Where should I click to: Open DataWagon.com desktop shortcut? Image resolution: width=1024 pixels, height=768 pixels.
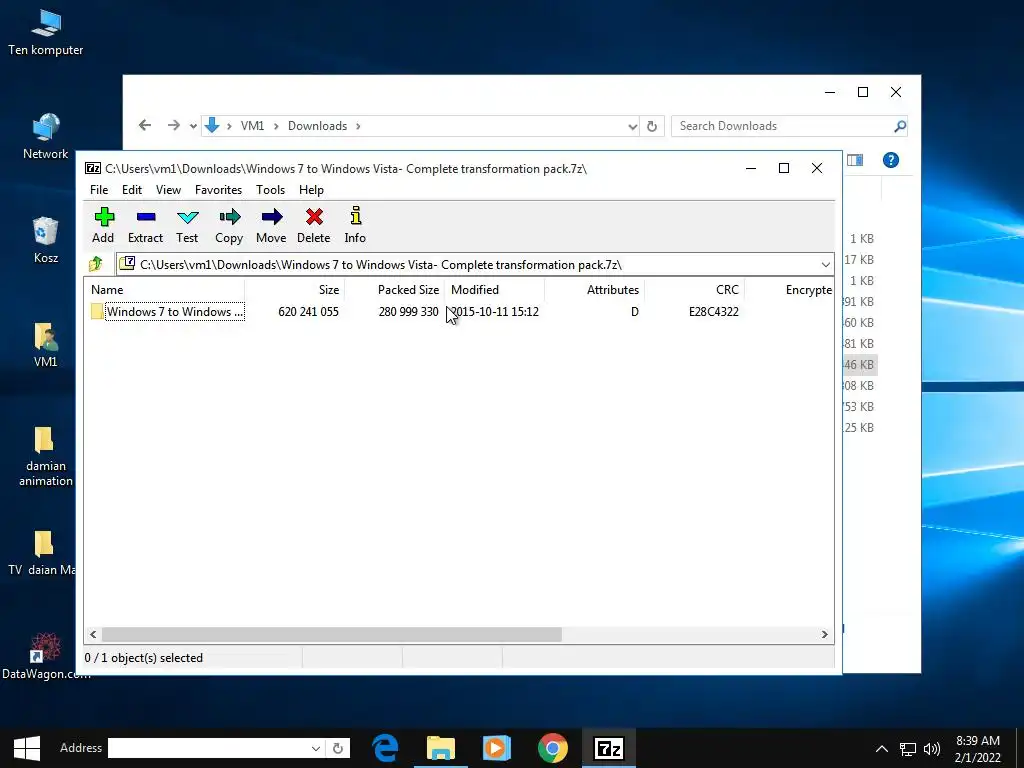44,656
